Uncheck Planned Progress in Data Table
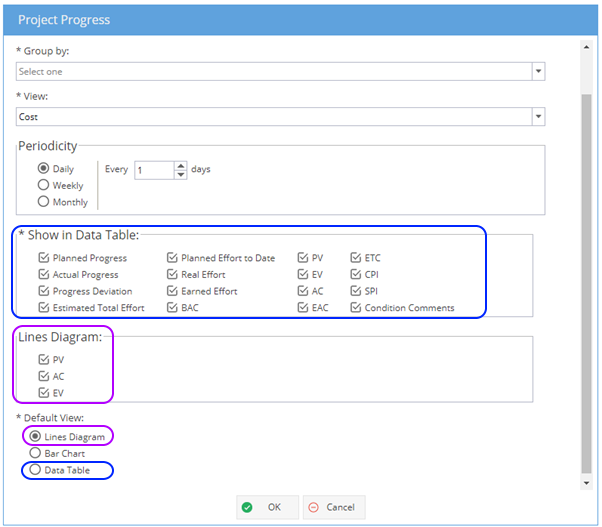Screen dimensions: 602x527 click(44, 258)
